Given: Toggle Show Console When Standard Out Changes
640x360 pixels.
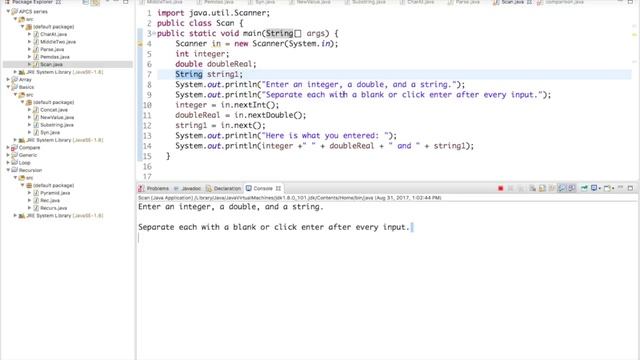Looking at the screenshot, I should tap(562, 188).
